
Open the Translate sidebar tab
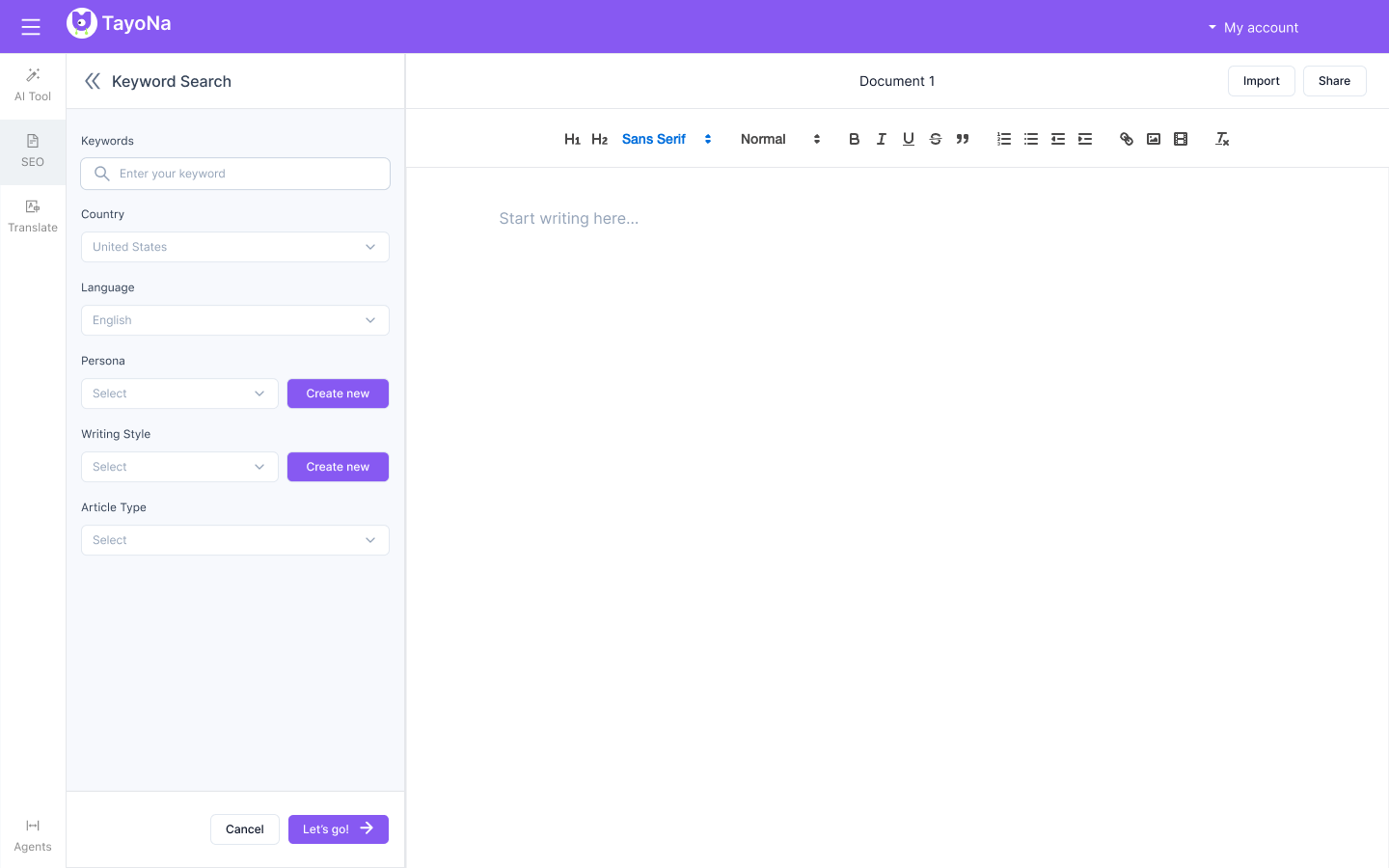pyautogui.click(x=33, y=216)
